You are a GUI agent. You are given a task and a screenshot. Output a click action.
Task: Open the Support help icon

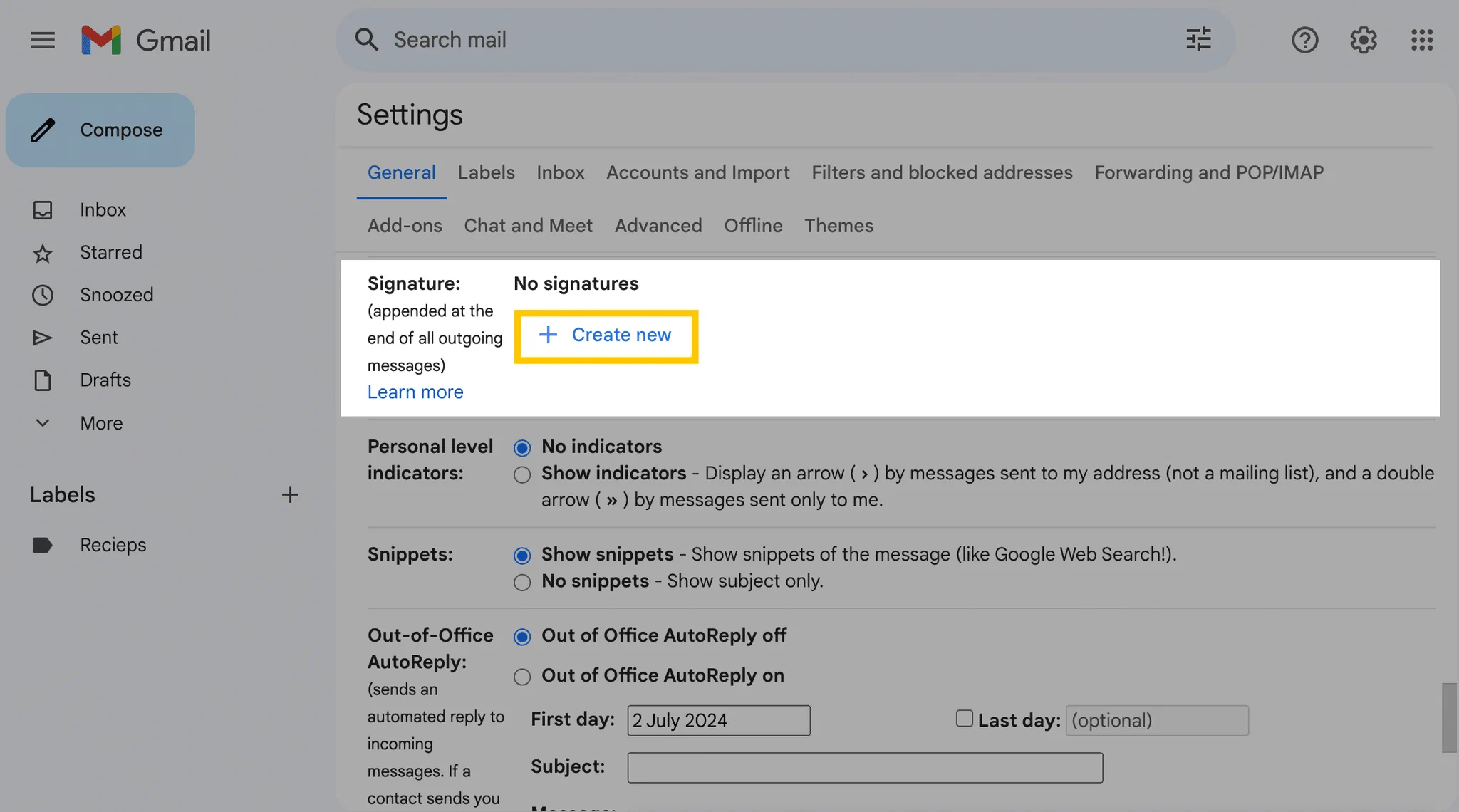click(x=1304, y=40)
